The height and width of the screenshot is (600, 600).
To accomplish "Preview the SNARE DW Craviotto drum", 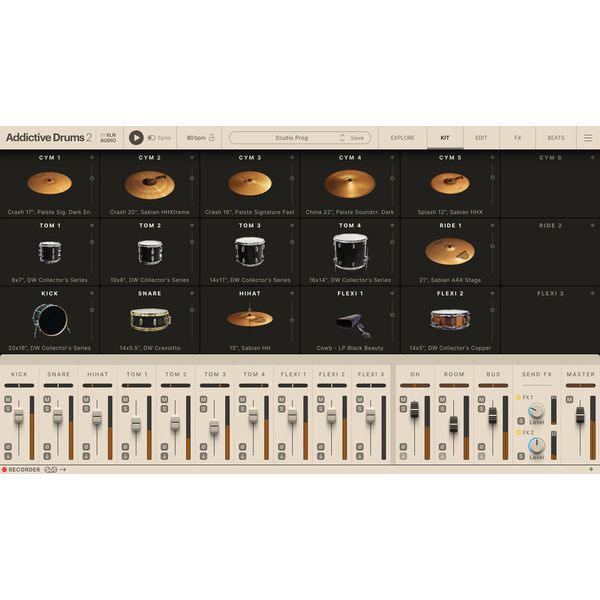I will point(150,319).
